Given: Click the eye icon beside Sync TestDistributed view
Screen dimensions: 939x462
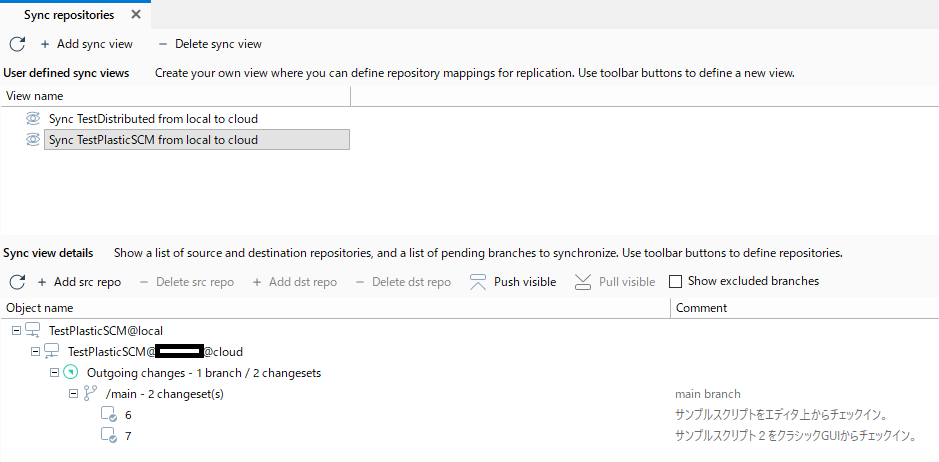Looking at the screenshot, I should click(x=33, y=119).
